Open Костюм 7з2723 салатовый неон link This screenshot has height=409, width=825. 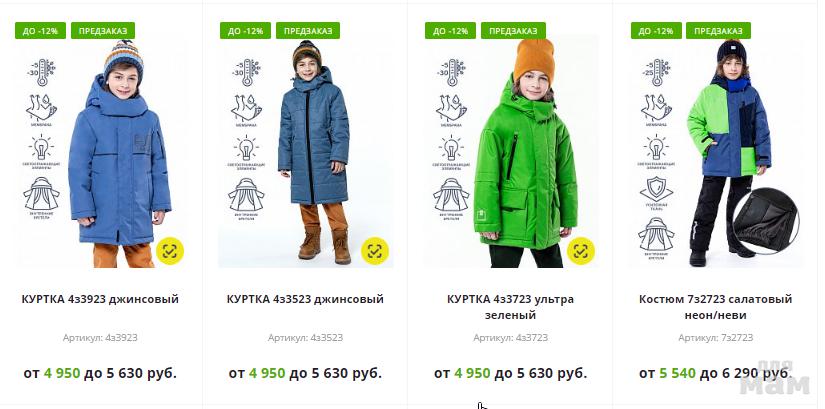pos(716,307)
